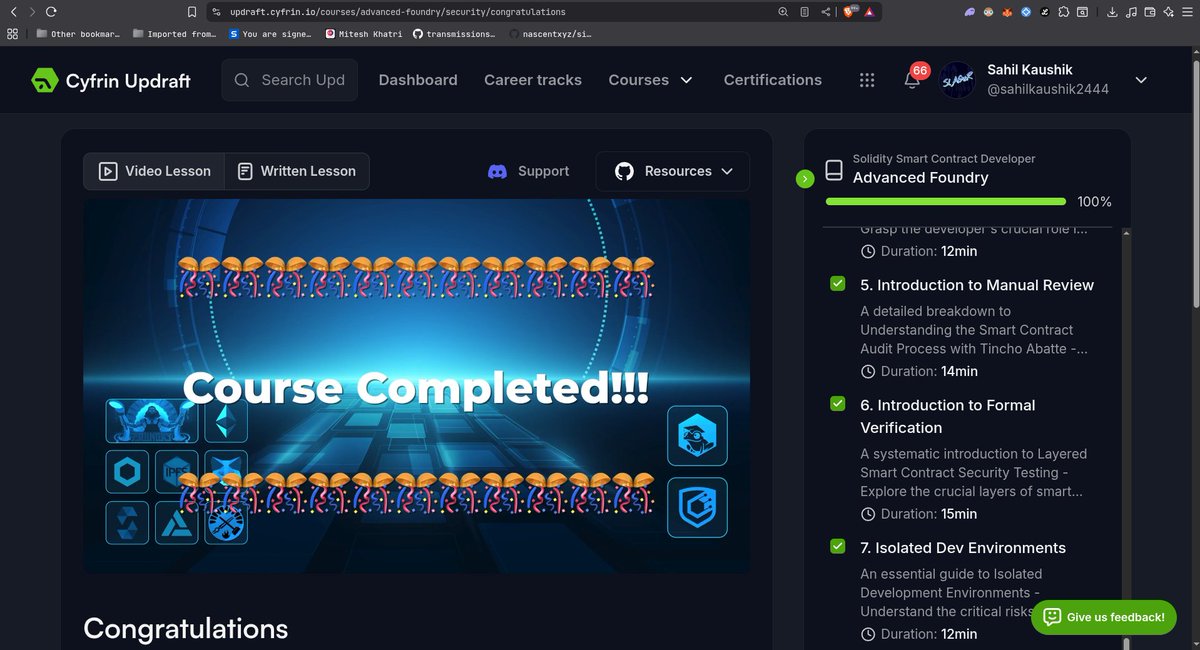Expand the Courses dropdown

click(650, 80)
